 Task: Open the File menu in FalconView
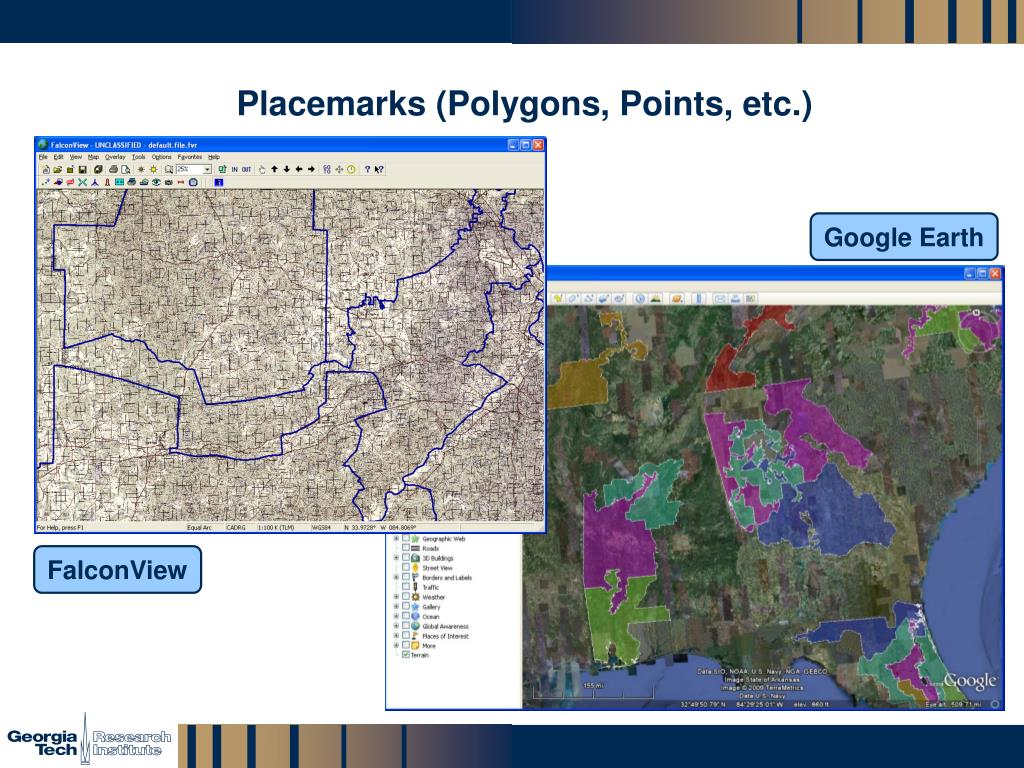tap(43, 157)
